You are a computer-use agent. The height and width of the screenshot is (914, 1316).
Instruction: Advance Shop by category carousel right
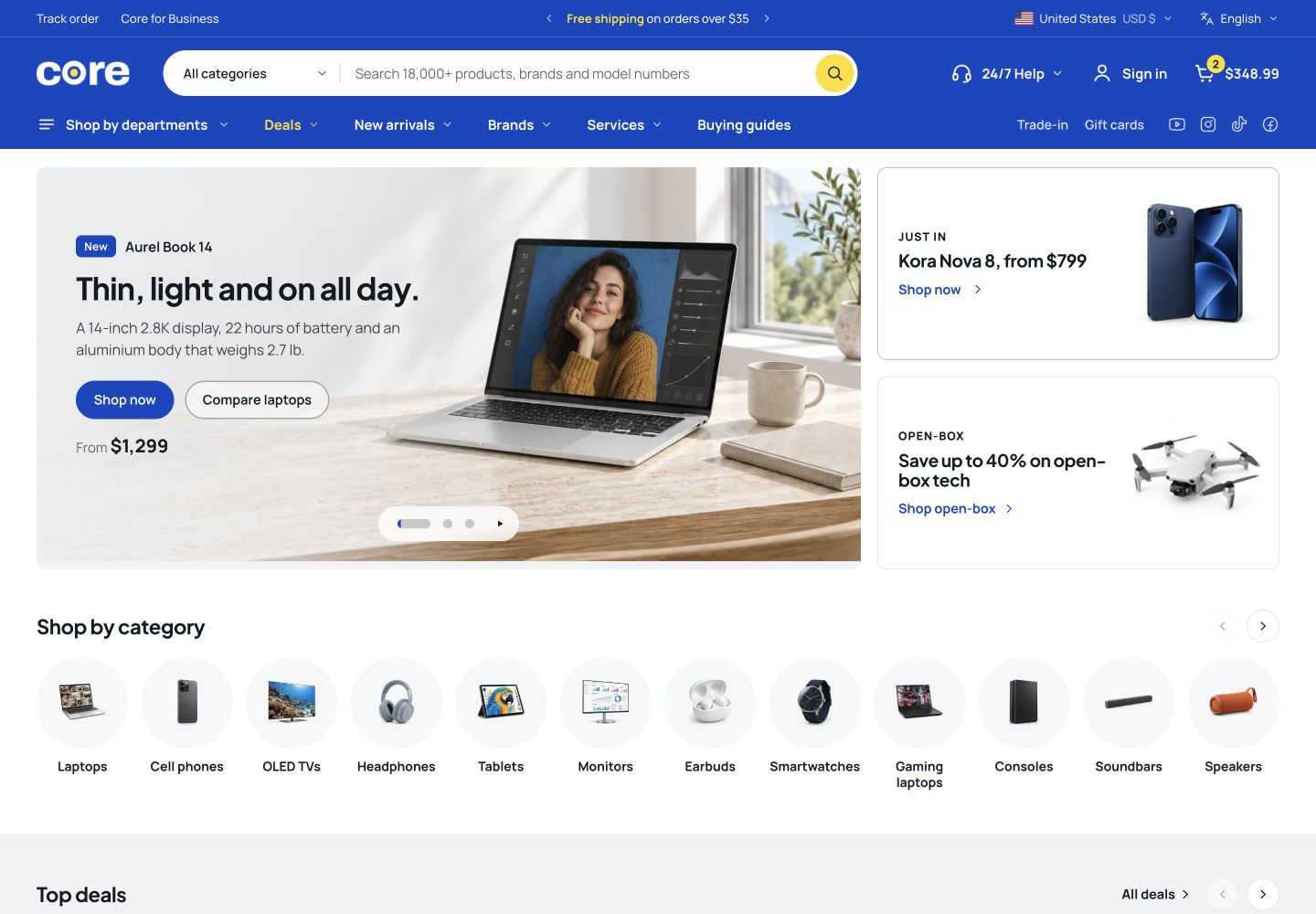[x=1263, y=626]
